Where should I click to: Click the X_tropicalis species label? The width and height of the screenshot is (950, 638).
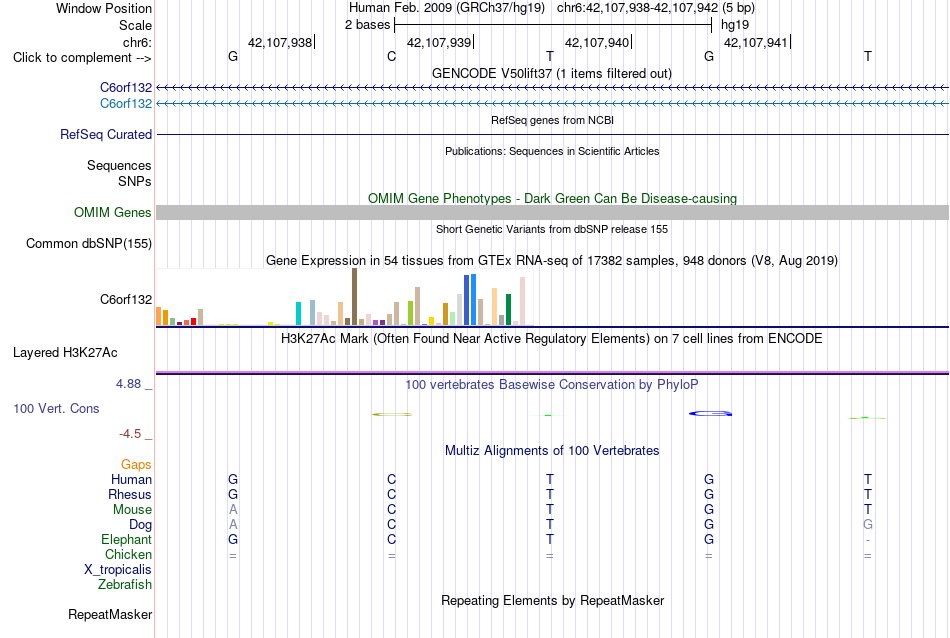pyautogui.click(x=118, y=570)
